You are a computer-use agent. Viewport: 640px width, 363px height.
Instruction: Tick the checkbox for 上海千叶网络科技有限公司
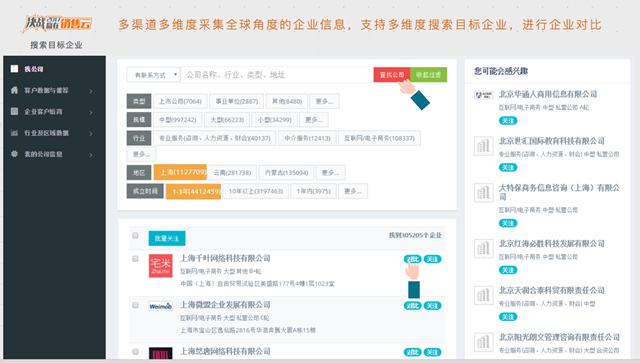tap(136, 258)
